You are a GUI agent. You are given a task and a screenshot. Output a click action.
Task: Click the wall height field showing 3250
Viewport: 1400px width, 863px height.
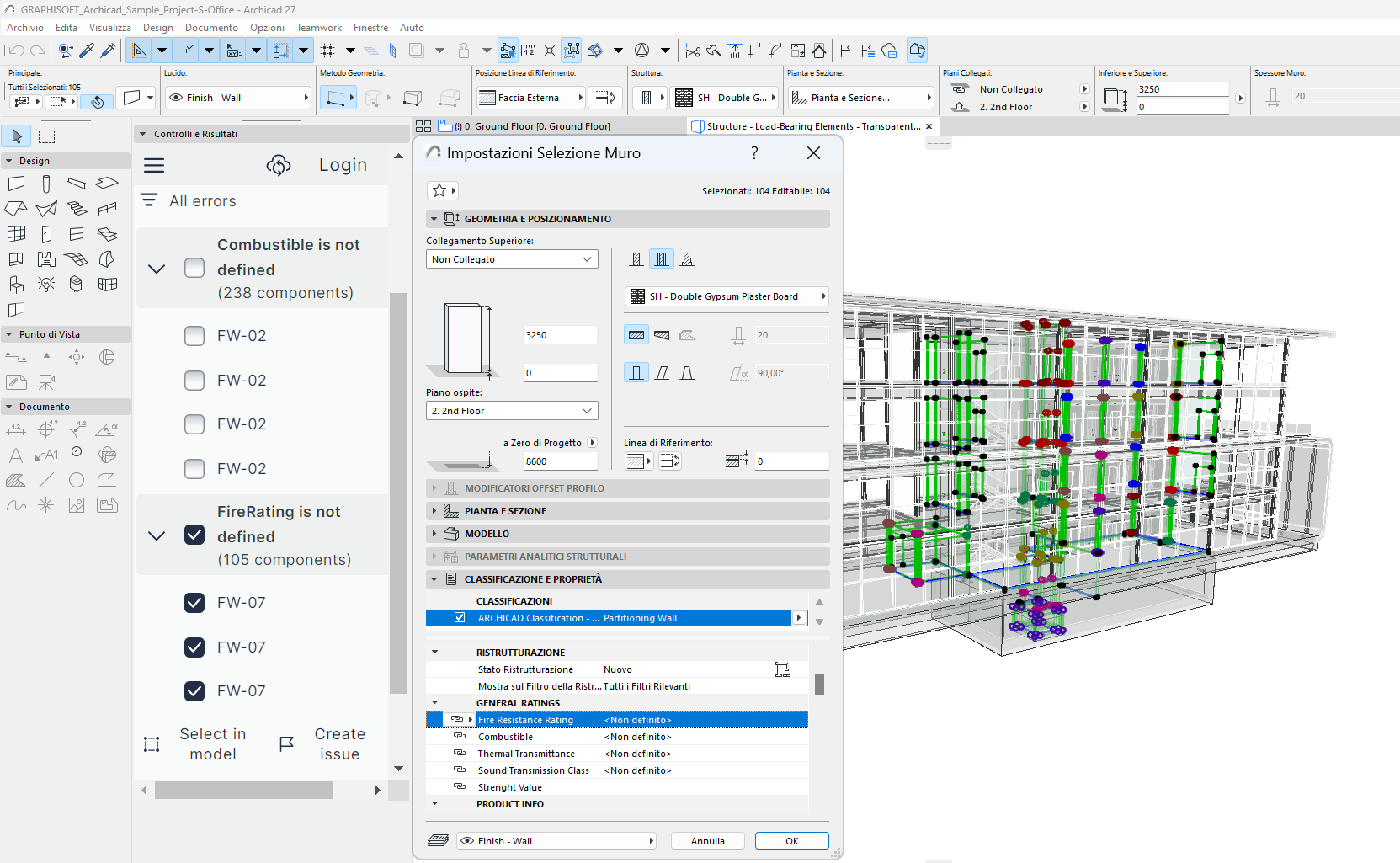tap(560, 335)
